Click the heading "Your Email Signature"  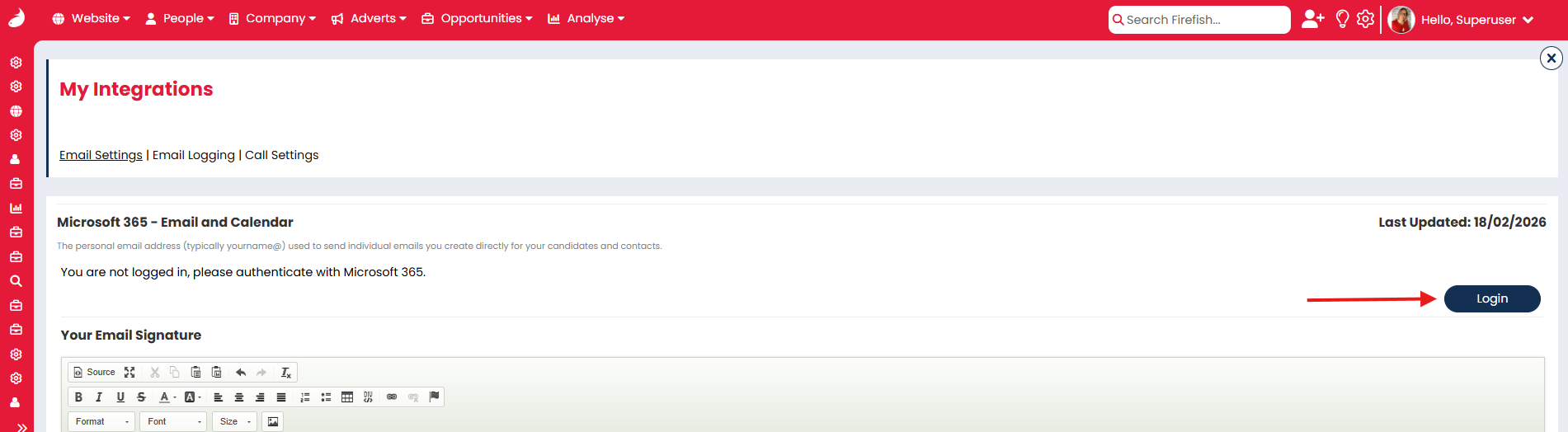[x=131, y=335]
